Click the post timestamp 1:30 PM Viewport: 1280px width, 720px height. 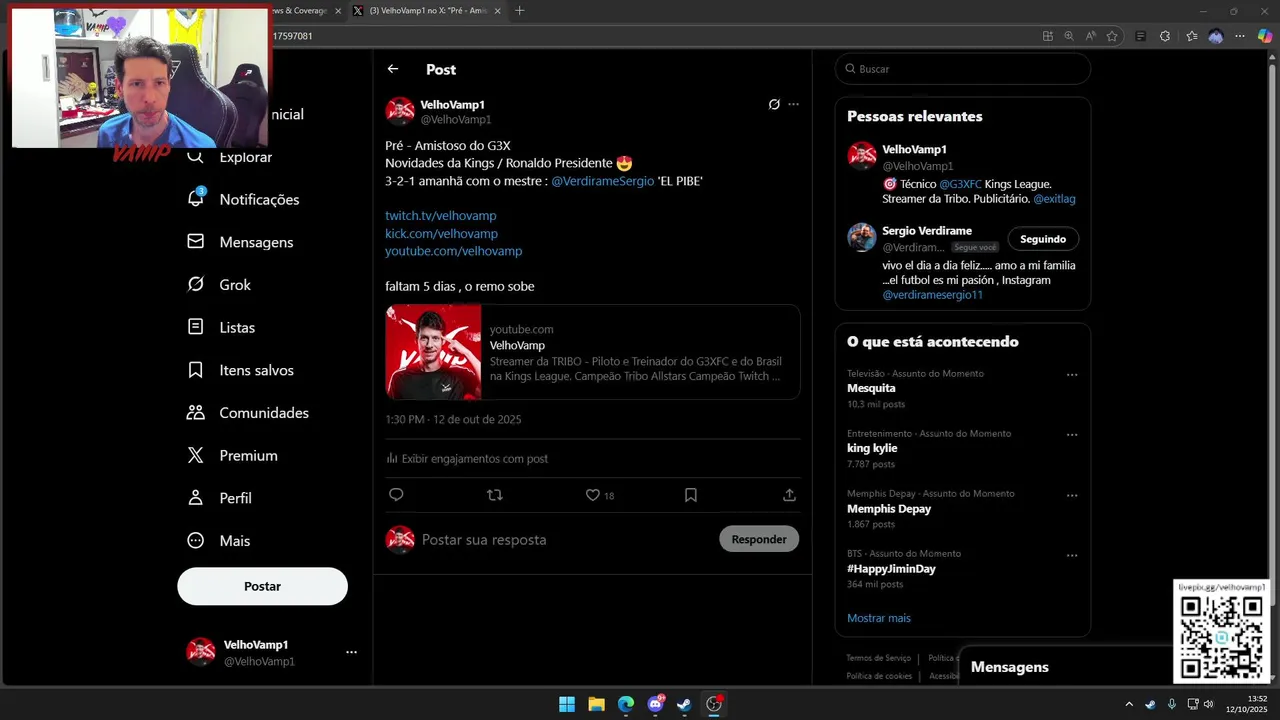pyautogui.click(x=453, y=419)
